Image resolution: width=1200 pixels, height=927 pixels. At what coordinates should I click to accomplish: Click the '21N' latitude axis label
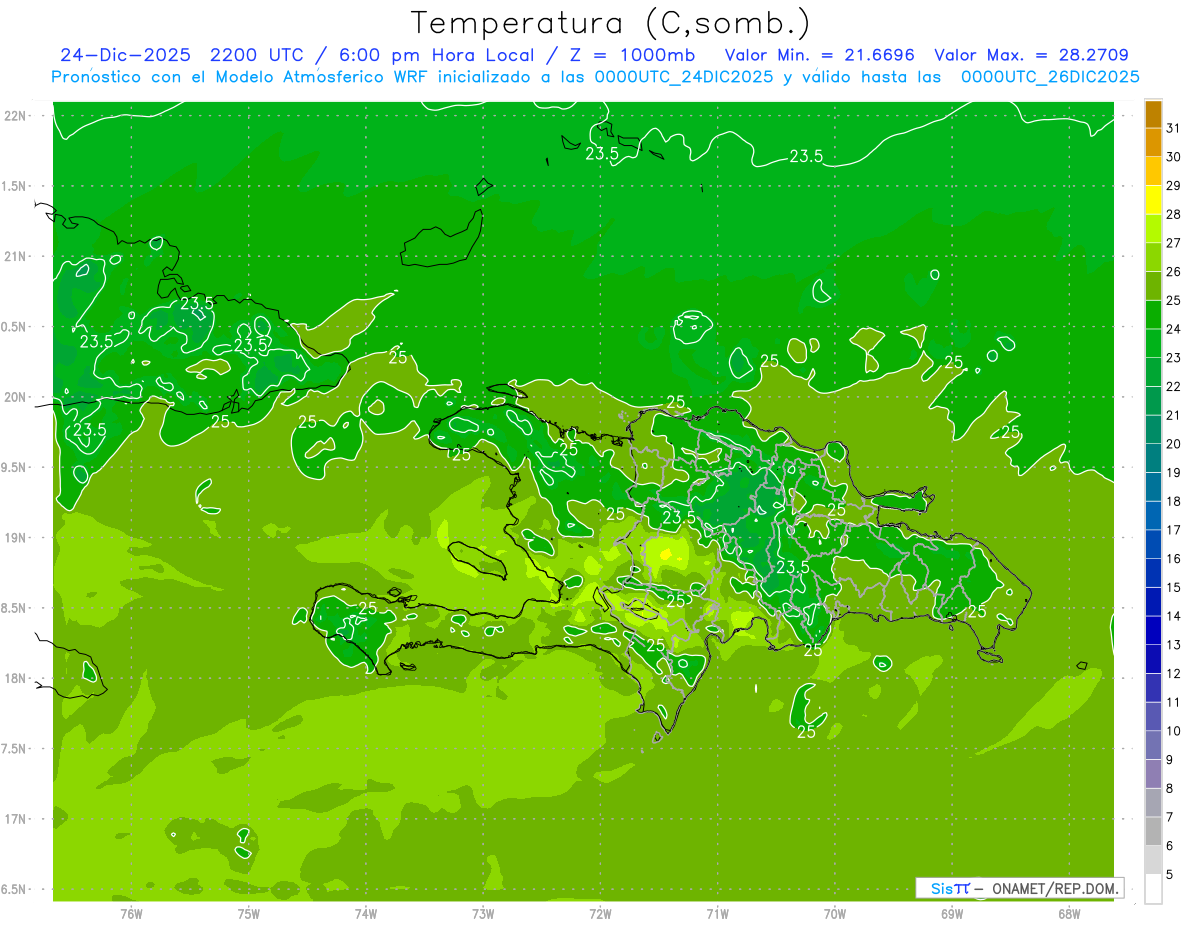(x=16, y=256)
